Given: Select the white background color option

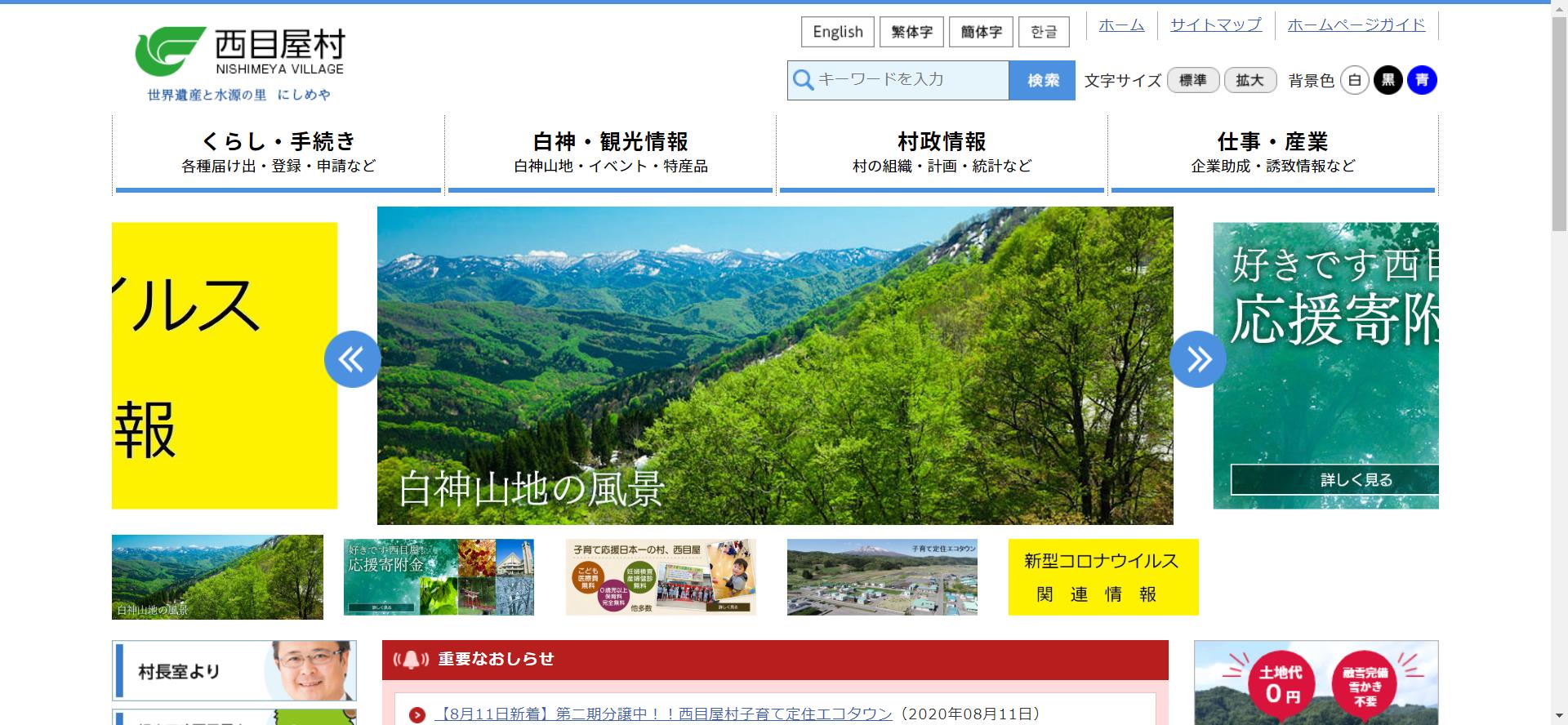Looking at the screenshot, I should pos(1354,80).
